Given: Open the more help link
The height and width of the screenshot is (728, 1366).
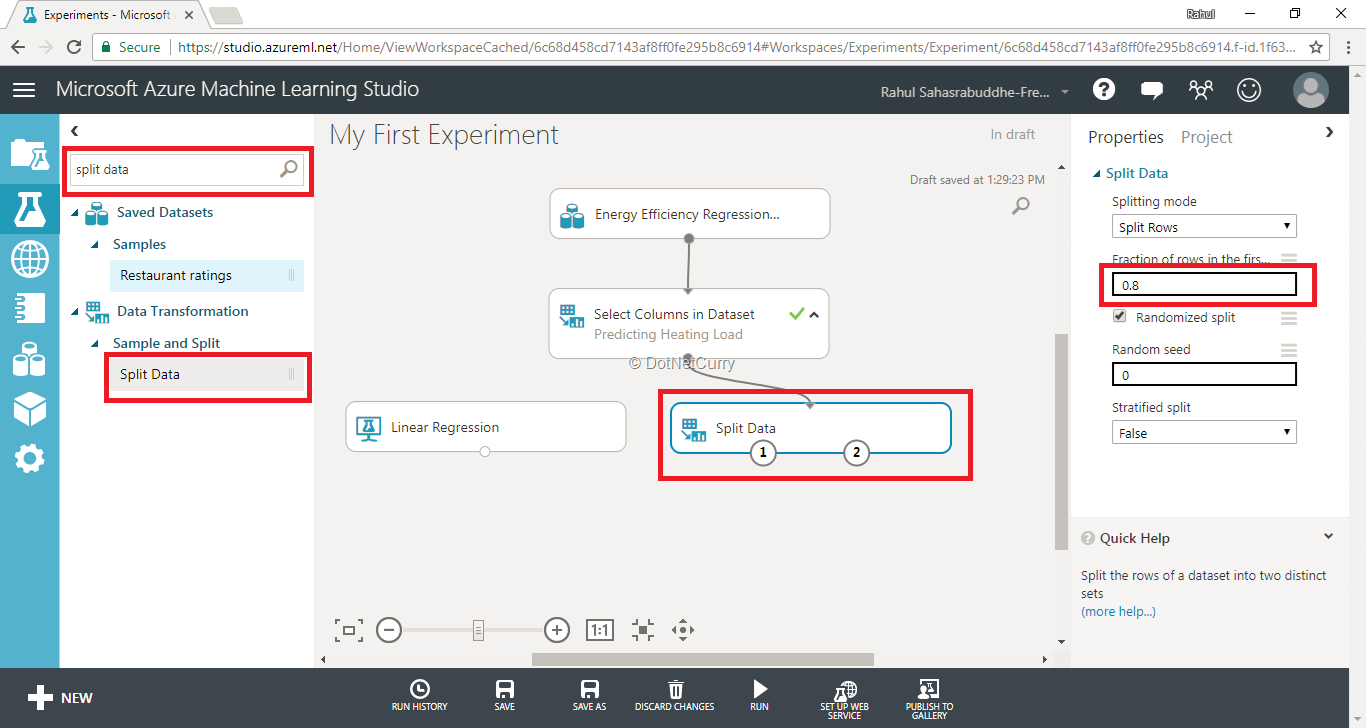Looking at the screenshot, I should tap(1118, 611).
